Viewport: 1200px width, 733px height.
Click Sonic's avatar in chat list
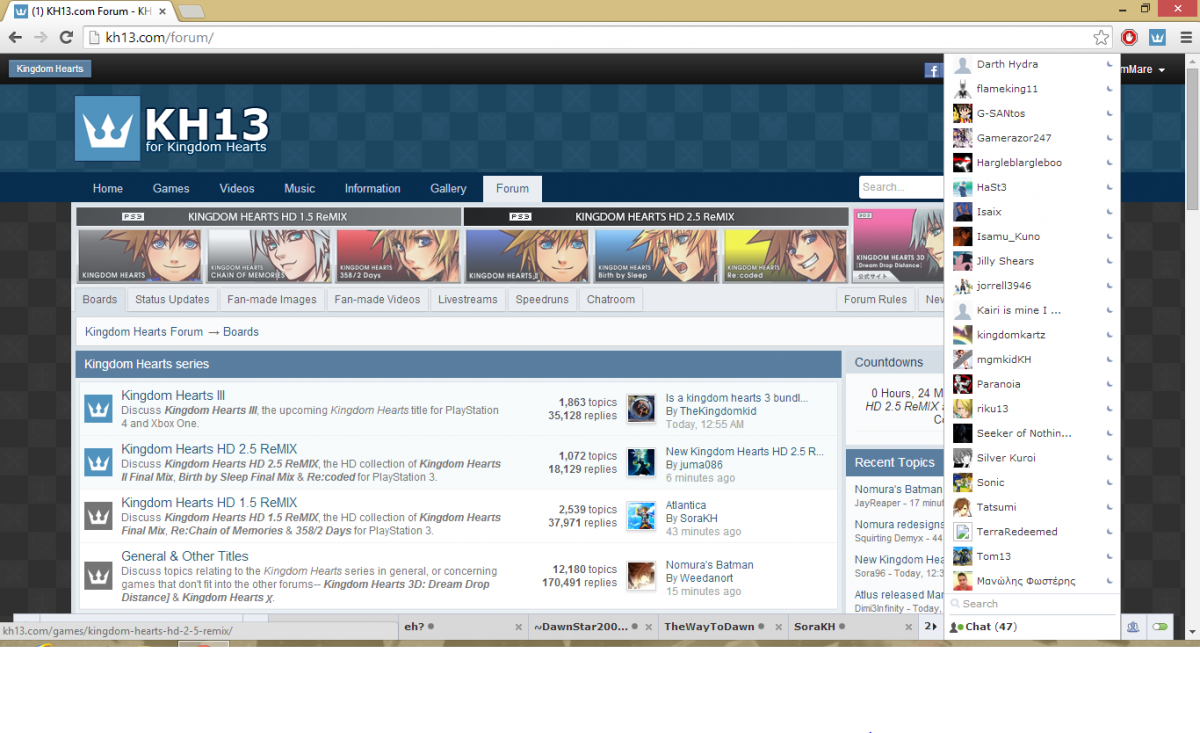[962, 482]
